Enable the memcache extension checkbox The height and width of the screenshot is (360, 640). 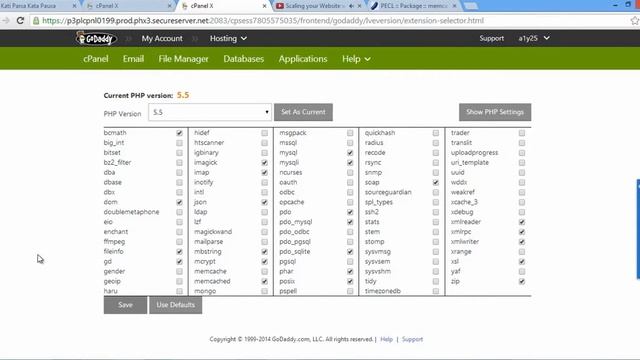[264, 271]
